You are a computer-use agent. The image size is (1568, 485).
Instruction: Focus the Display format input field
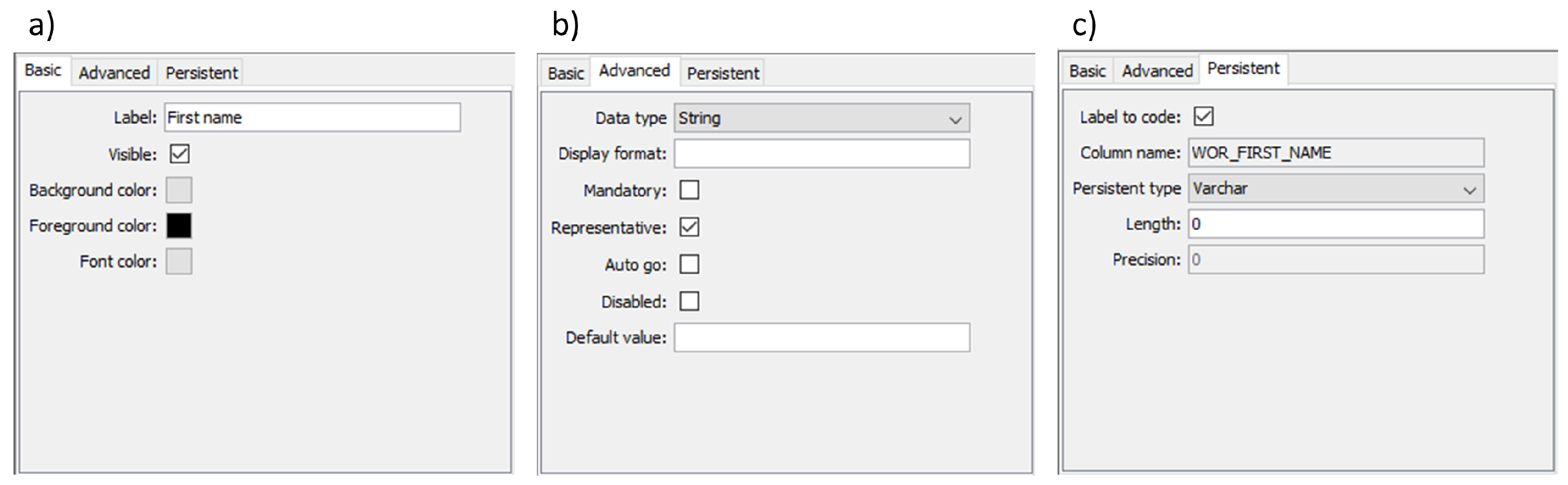(x=821, y=153)
